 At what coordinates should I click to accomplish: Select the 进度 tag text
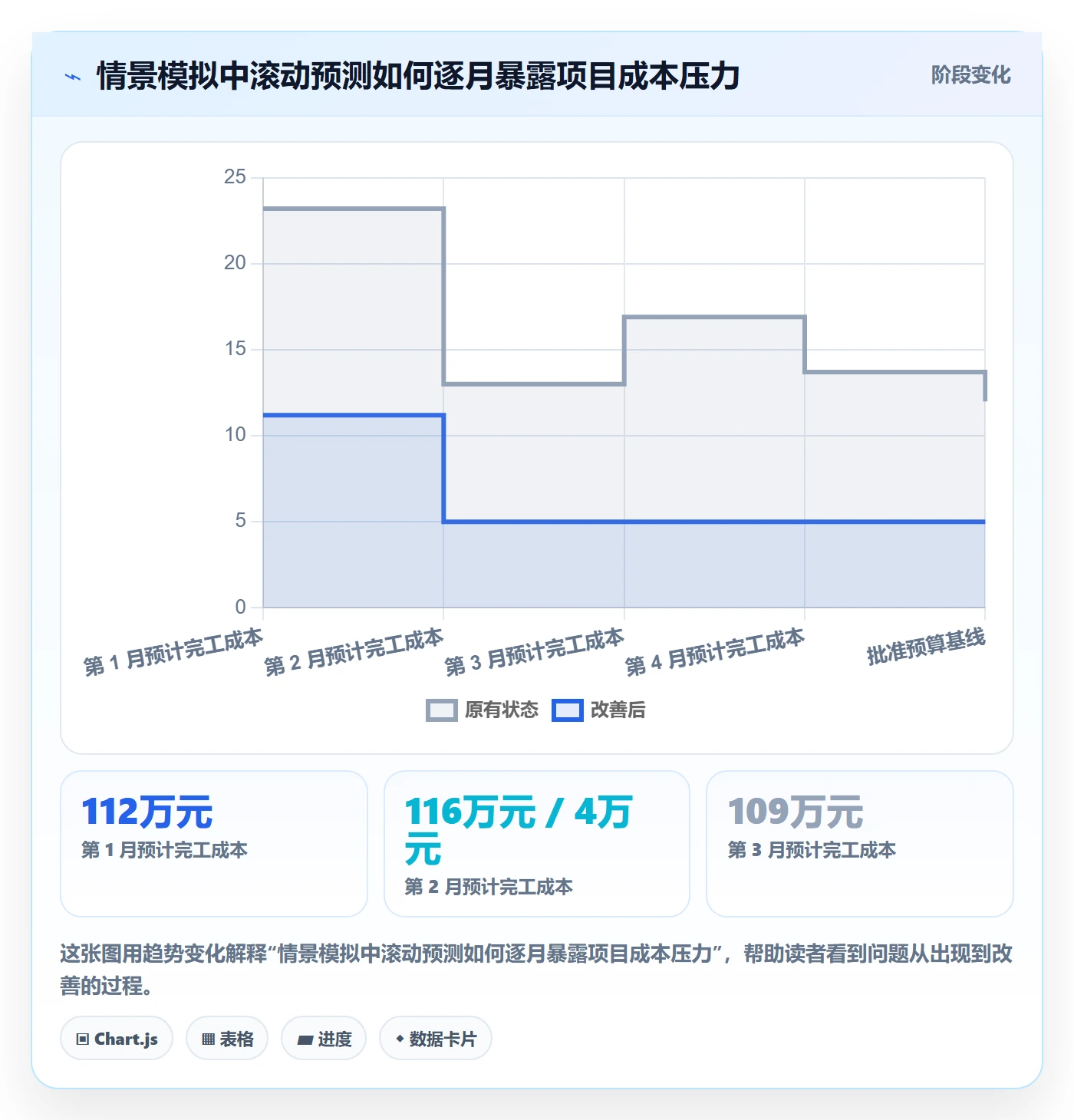[x=334, y=1039]
